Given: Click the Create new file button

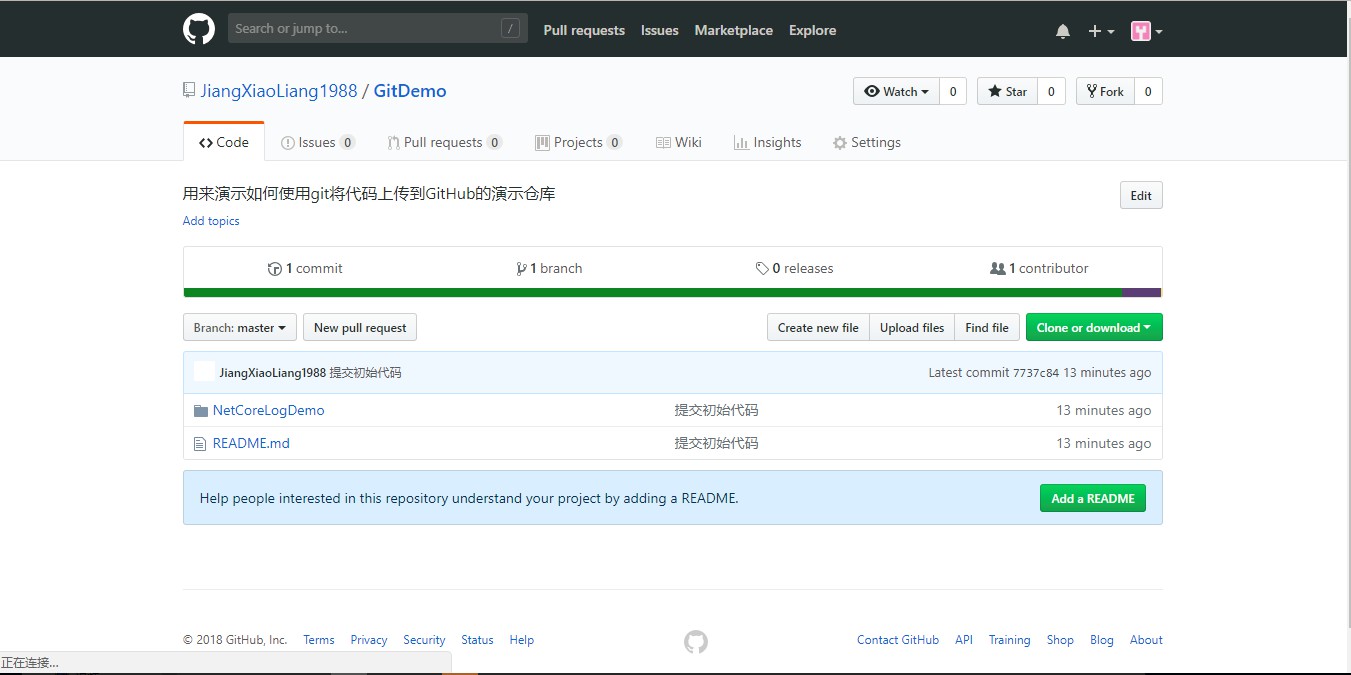Looking at the screenshot, I should point(818,327).
